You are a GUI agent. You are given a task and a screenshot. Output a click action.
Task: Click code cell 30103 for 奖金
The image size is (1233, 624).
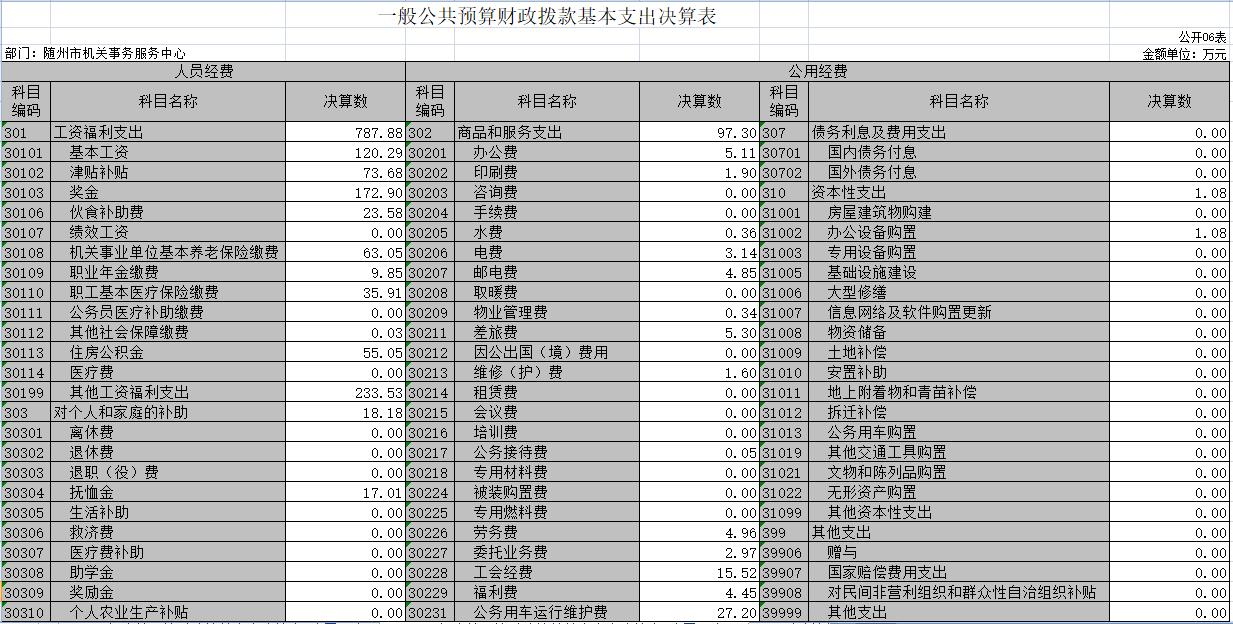(25, 193)
